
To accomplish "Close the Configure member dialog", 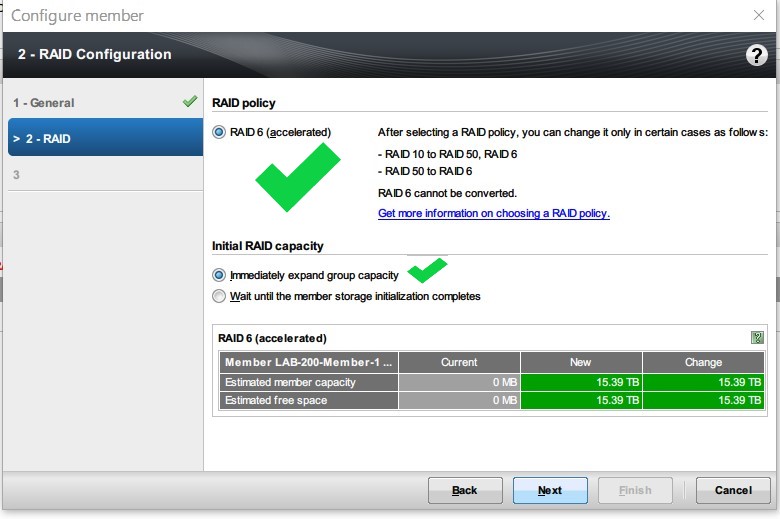I will pos(759,15).
